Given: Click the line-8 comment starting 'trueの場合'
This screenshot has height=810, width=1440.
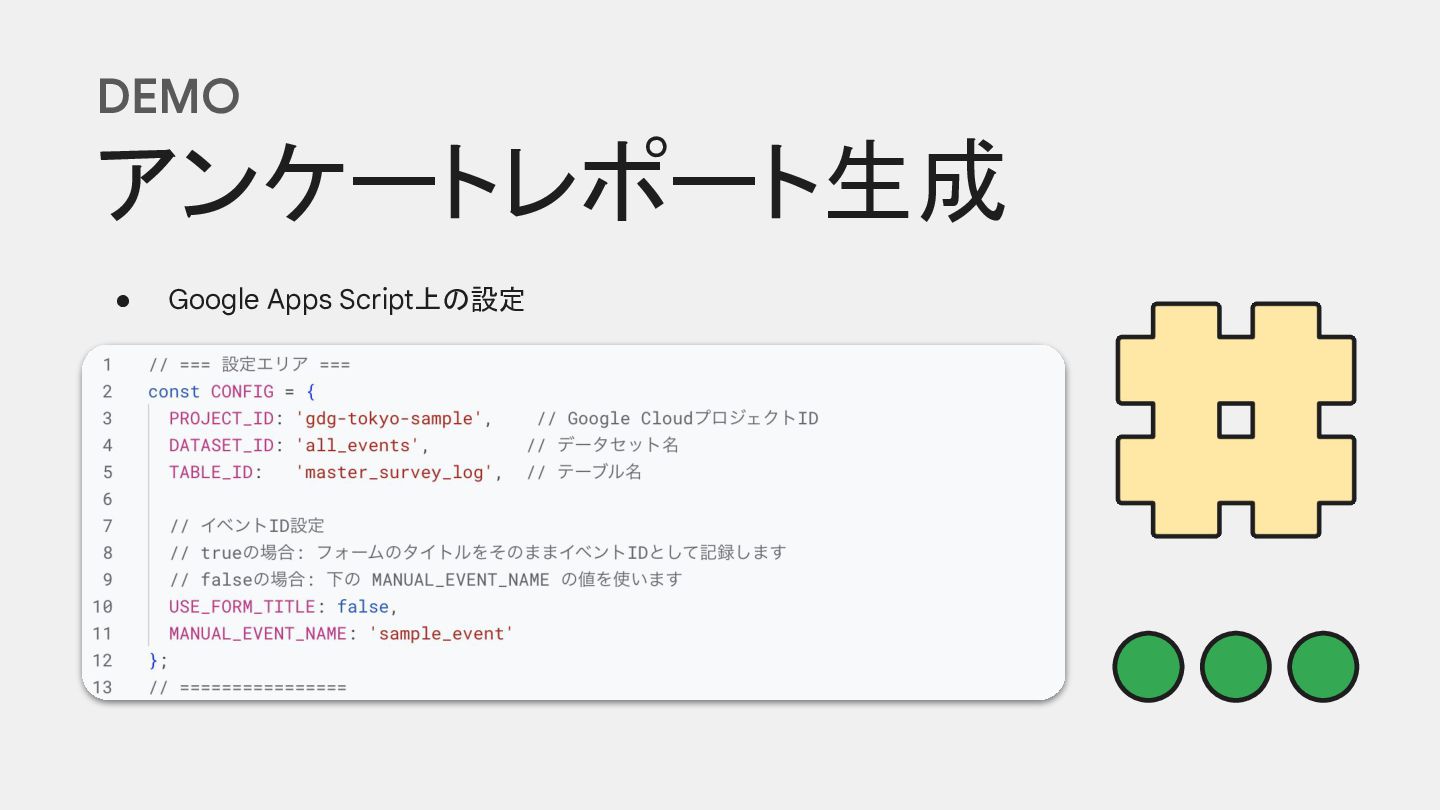Looking at the screenshot, I should (478, 553).
